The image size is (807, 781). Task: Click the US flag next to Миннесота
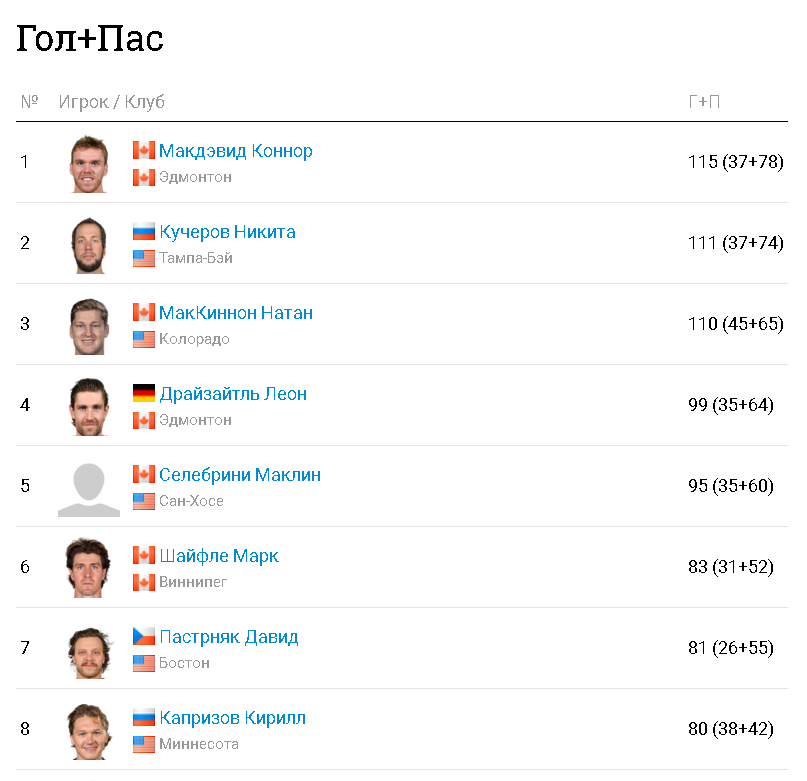pyautogui.click(x=144, y=744)
